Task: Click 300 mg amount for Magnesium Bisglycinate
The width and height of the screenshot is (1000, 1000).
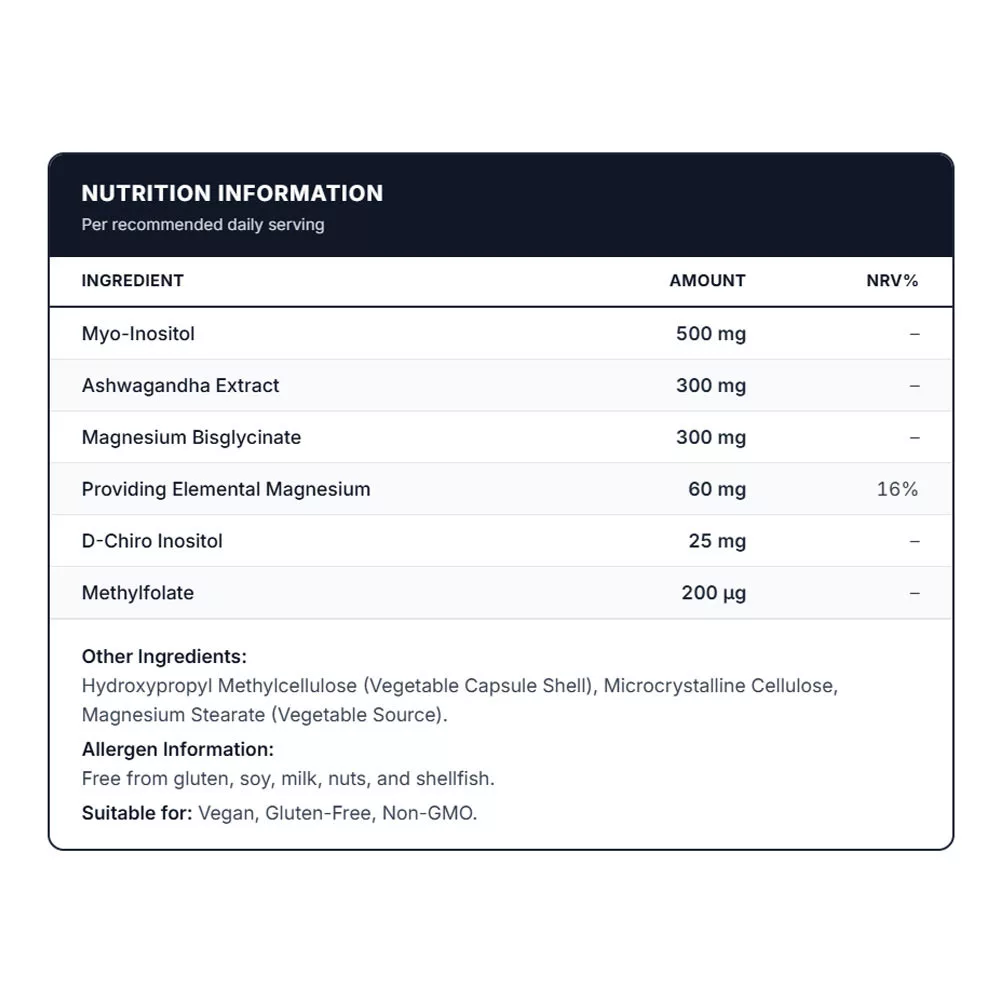Action: click(x=711, y=438)
